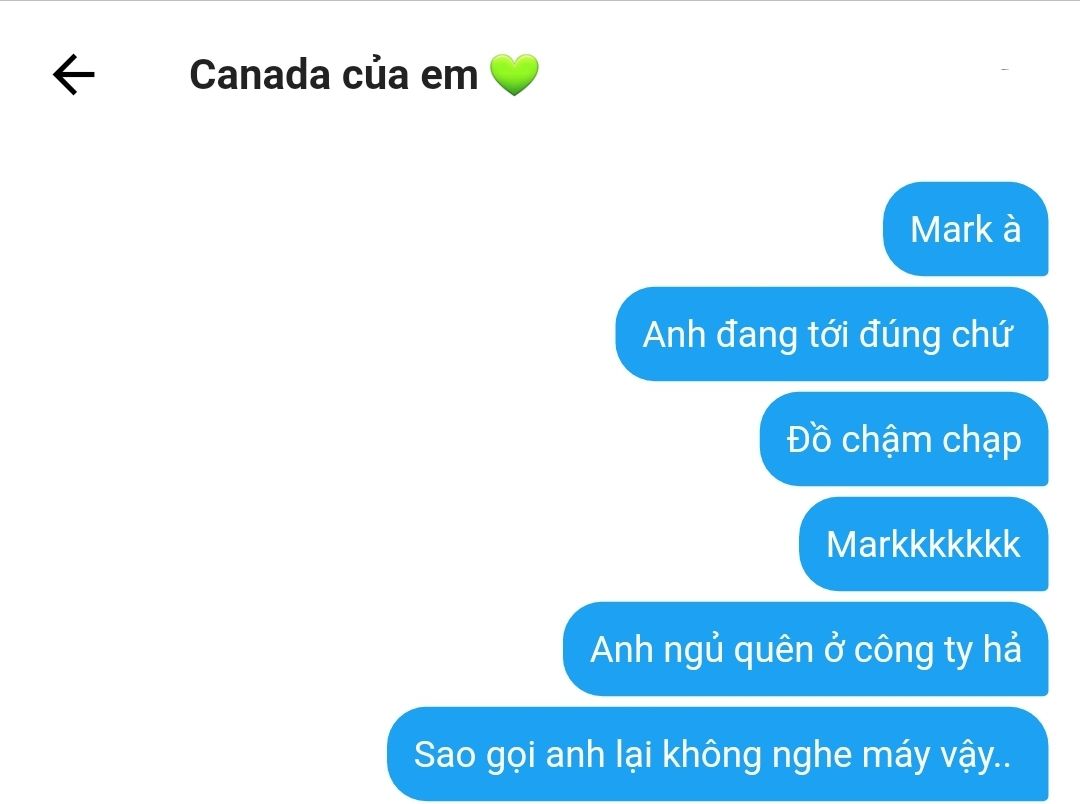Screen dimensions: 1080x804
Task: Tap the green heart emoji in title
Action: tap(514, 74)
